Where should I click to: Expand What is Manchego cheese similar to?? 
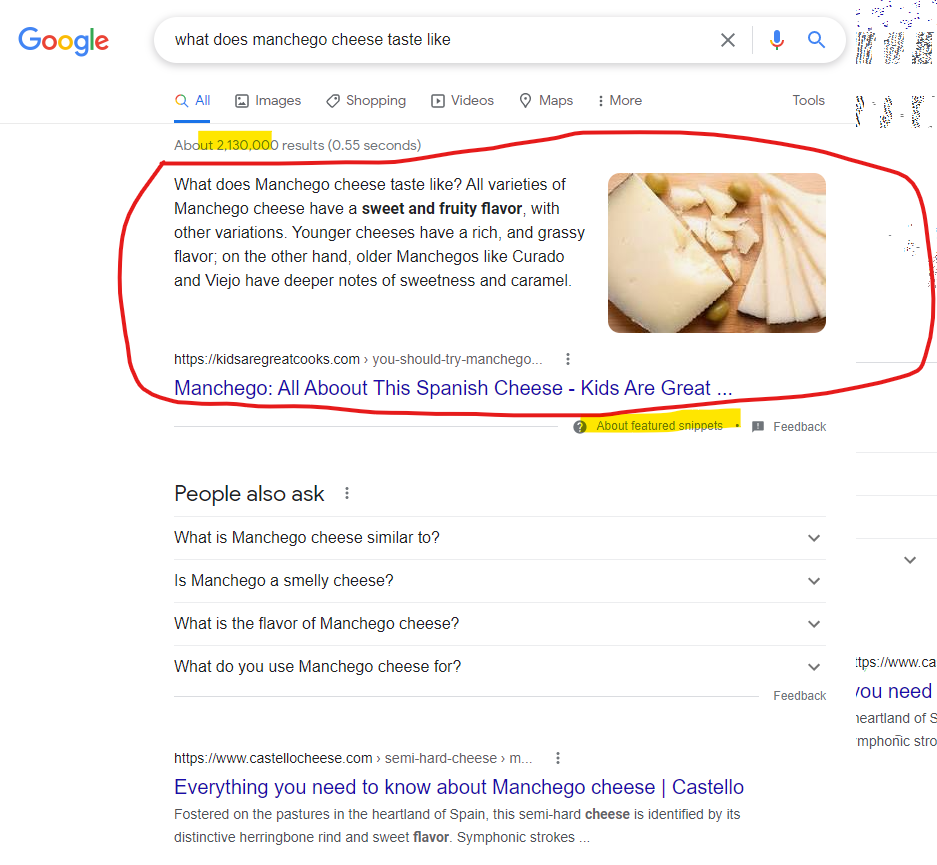500,538
